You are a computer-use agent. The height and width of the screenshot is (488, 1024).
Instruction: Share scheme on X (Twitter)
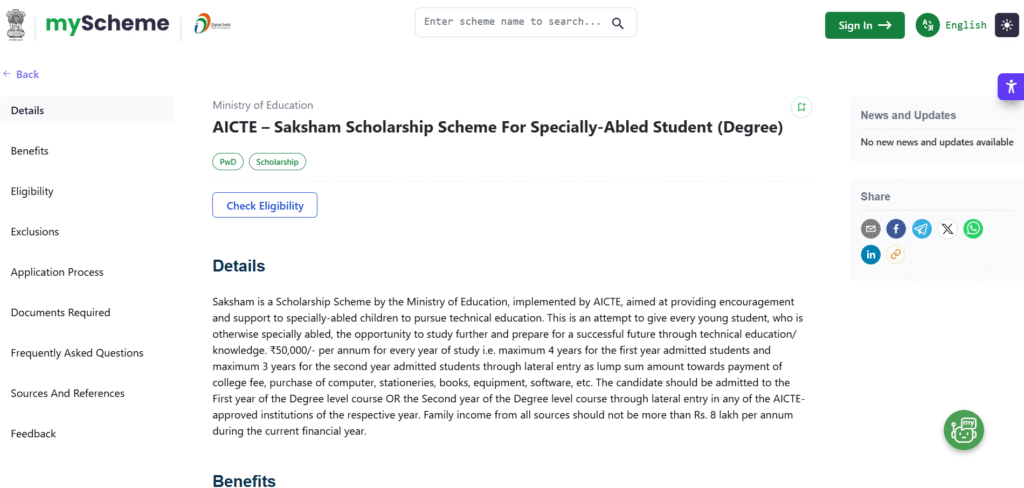pyautogui.click(x=947, y=229)
